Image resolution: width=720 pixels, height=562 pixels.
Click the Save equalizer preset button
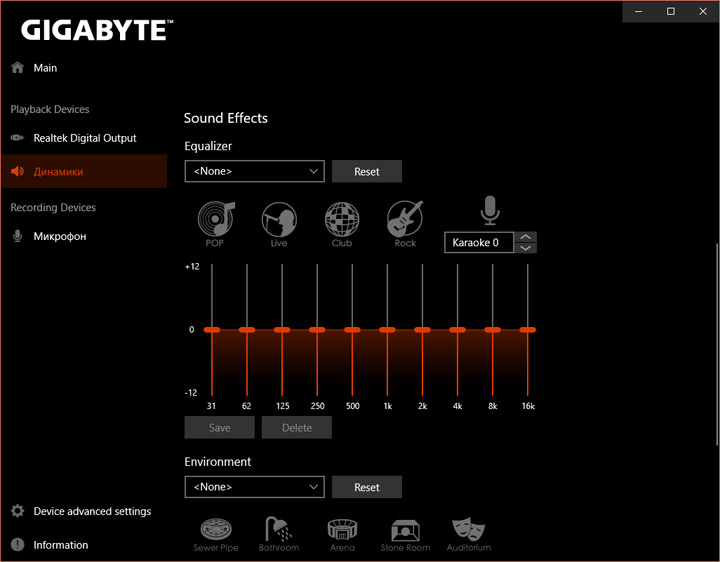pos(219,427)
